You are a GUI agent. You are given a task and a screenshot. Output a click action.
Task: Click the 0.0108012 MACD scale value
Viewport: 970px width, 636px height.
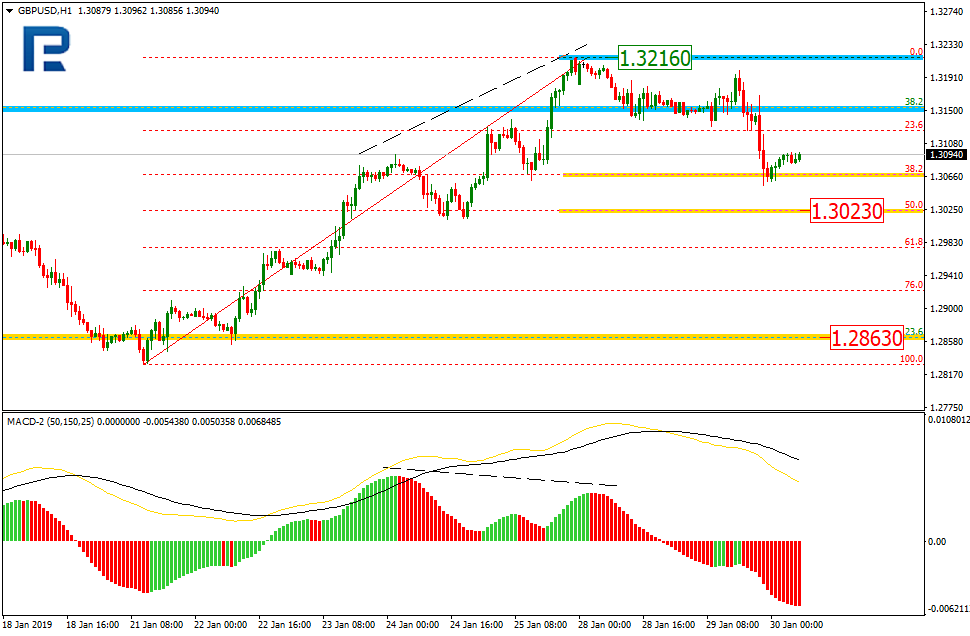948,420
